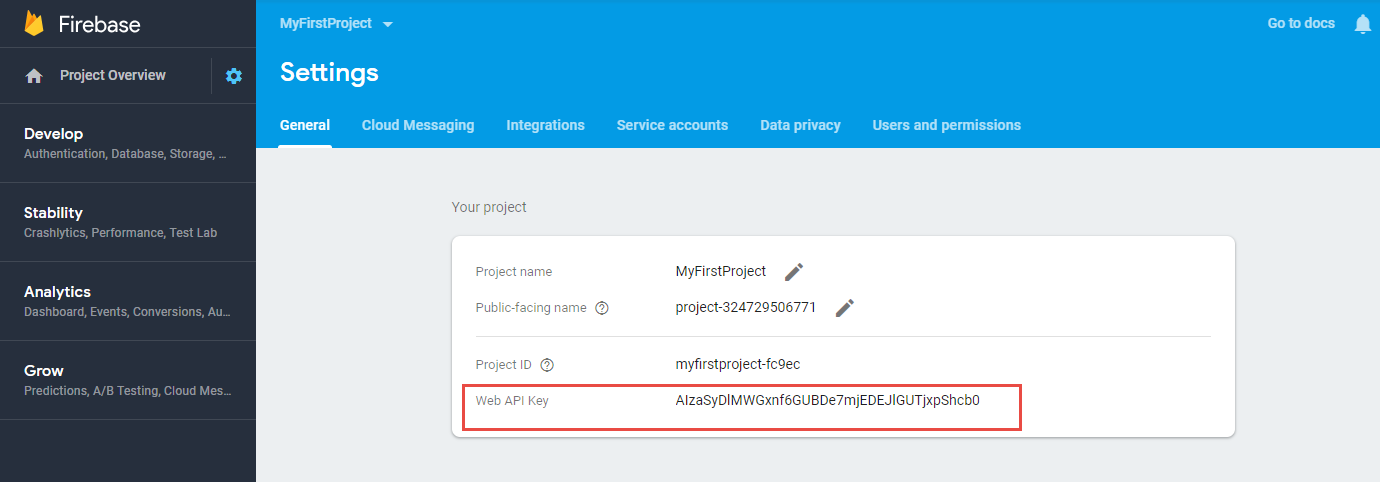Select the Project ID value myfirstproject-fc9ec
Viewport: 1380px width, 482px height.
coord(738,364)
